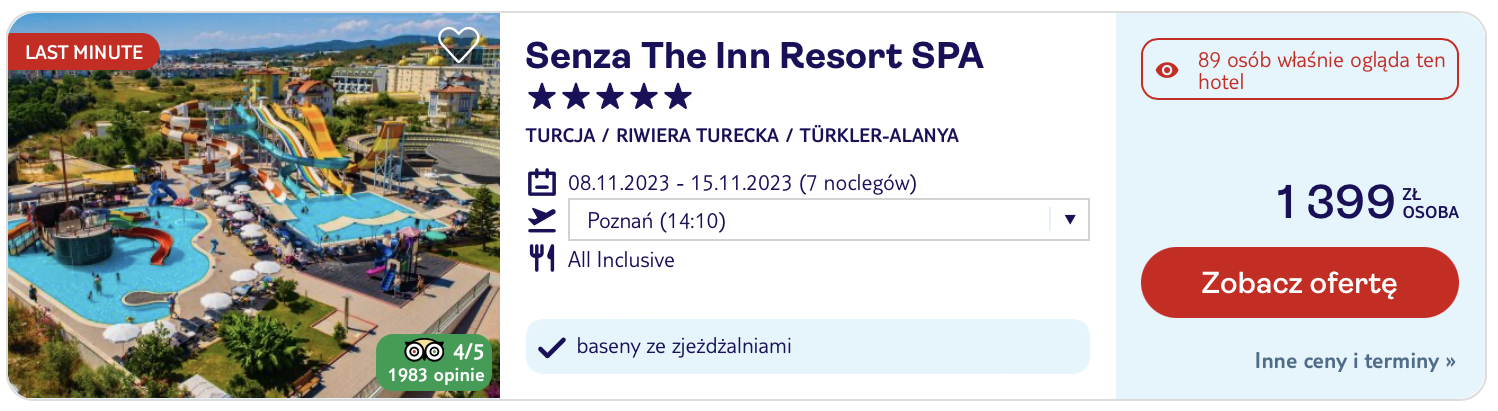Open the hotel aquapark photo
Image resolution: width=1498 pixels, height=411 pixels.
[x=254, y=205]
